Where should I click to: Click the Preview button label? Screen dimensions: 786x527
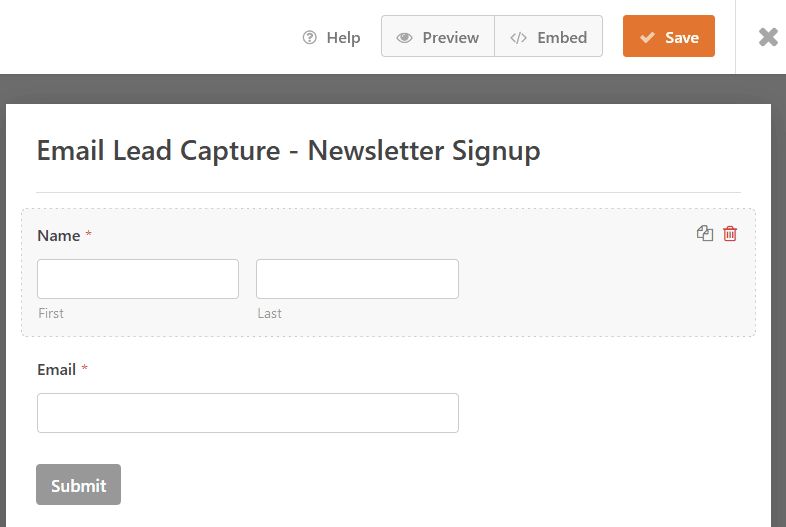450,38
